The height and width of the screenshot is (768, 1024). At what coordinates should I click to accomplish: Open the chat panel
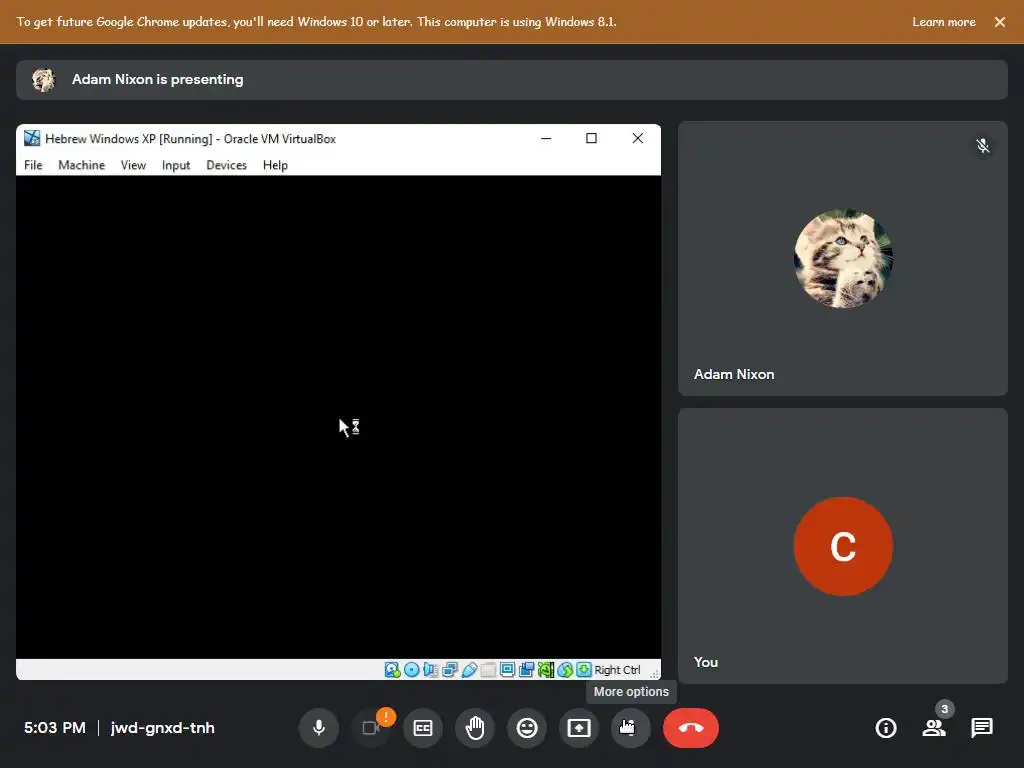(x=982, y=728)
